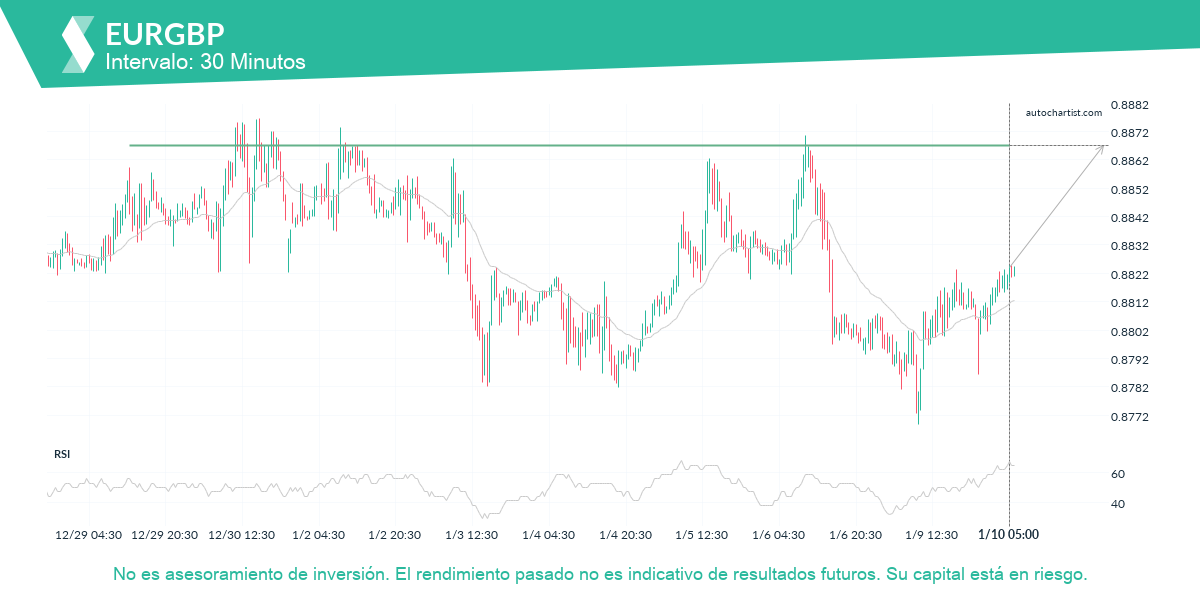
Task: Click the RSI indicator label
Action: pyautogui.click(x=62, y=454)
